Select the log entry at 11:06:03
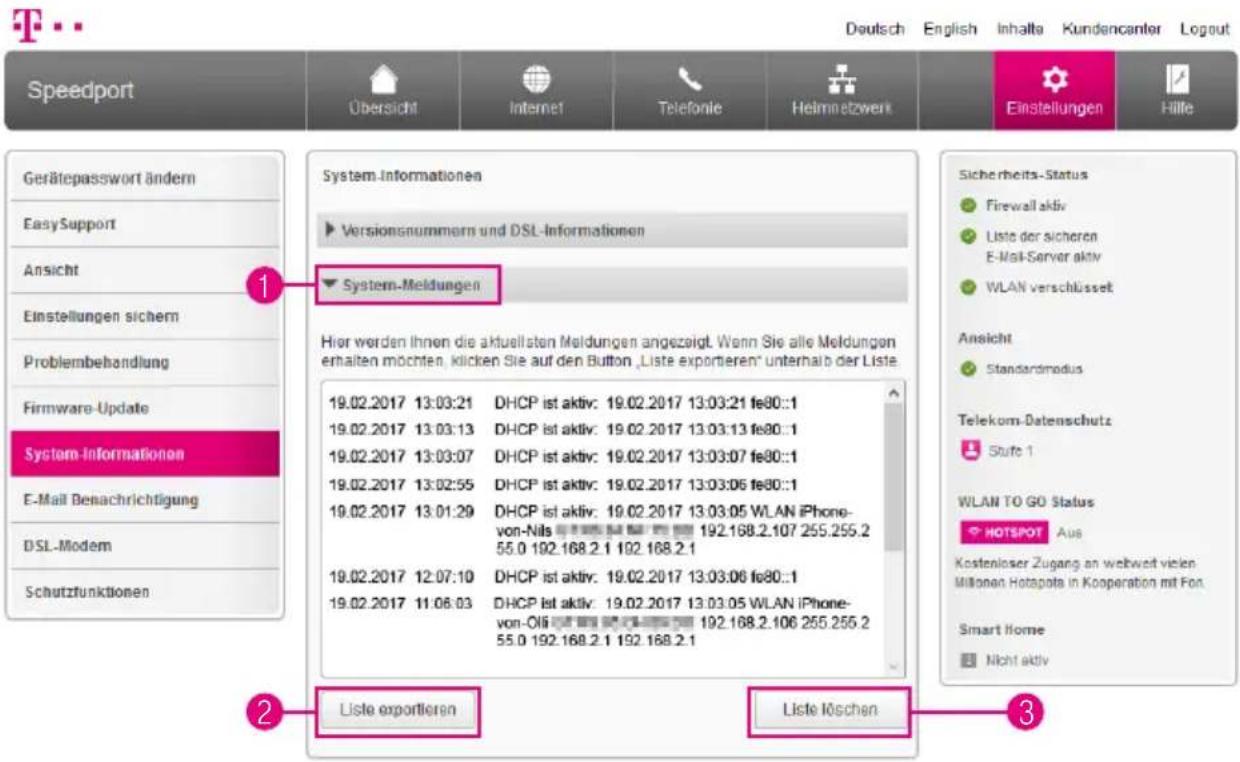The image size is (1240, 762). (x=600, y=623)
